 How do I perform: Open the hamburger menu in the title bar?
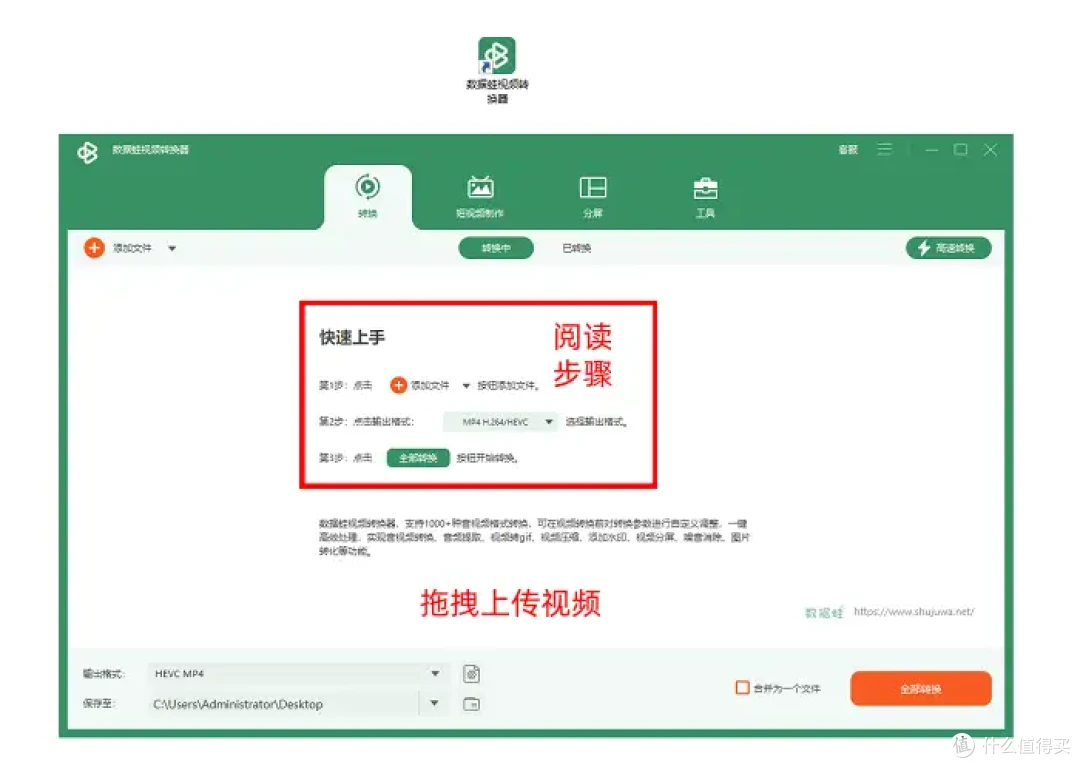click(884, 149)
